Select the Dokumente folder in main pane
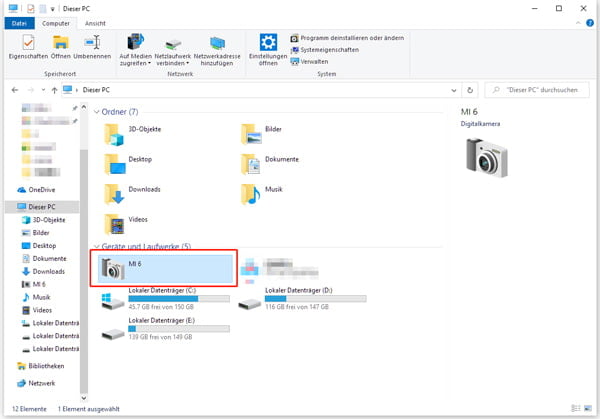This screenshot has height=419, width=600. (270, 164)
